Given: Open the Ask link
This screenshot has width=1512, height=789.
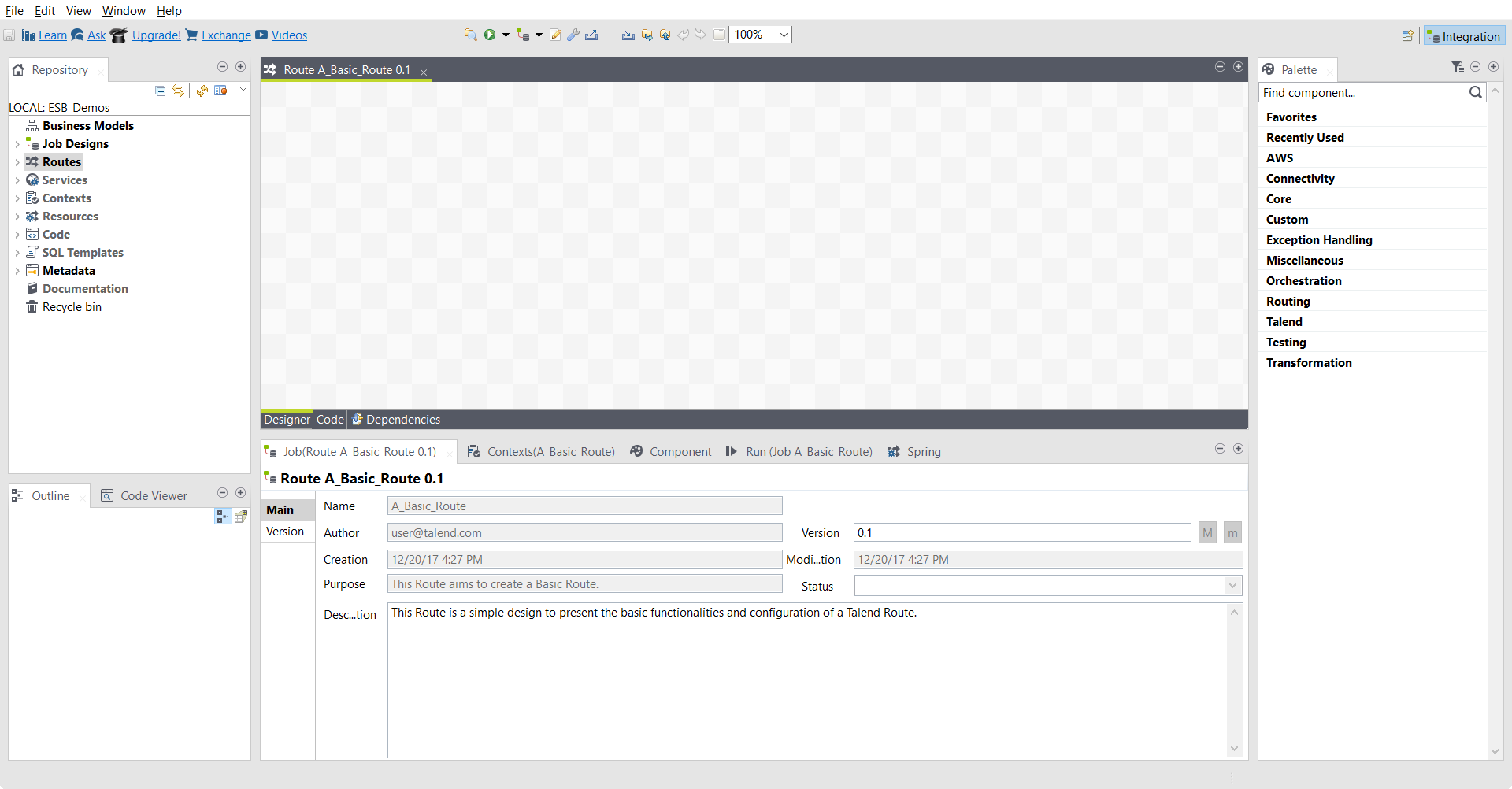Looking at the screenshot, I should click(x=96, y=35).
